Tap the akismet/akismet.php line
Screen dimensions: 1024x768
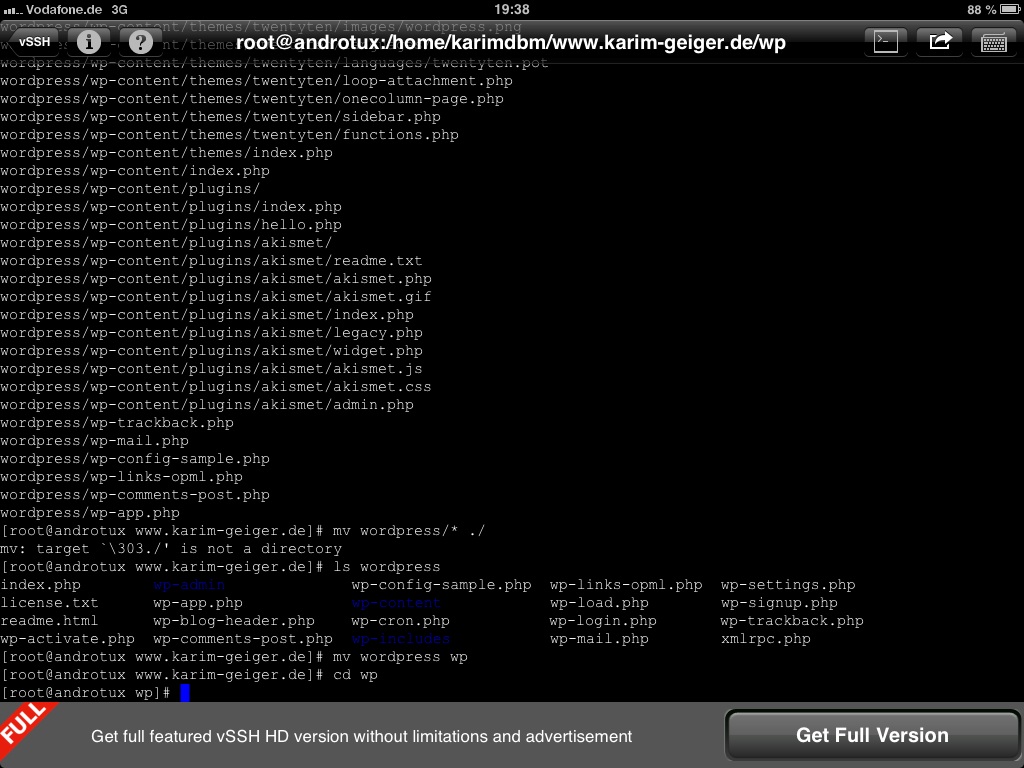tap(216, 279)
